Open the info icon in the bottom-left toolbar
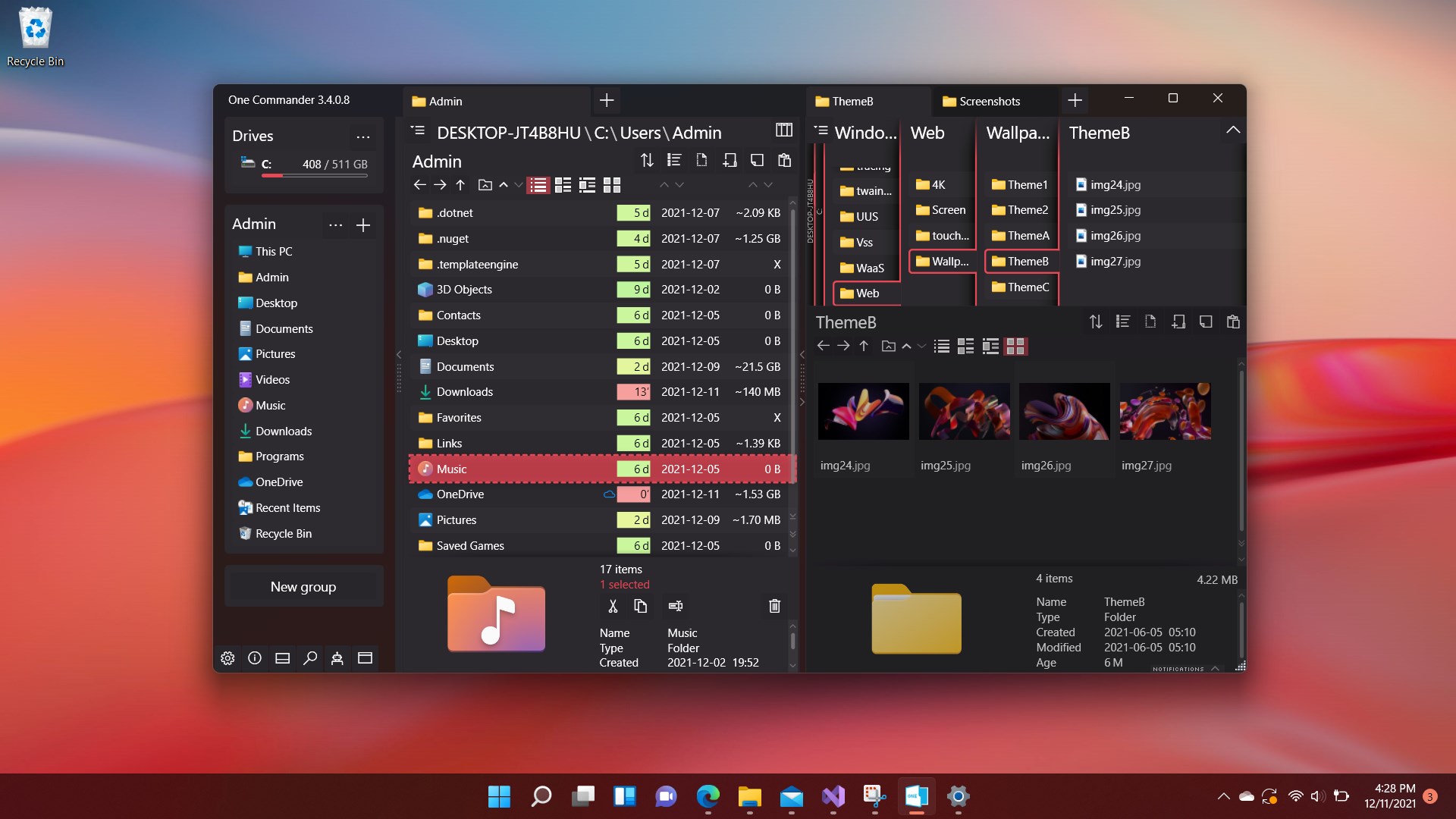Screen dimensions: 1456x819 tap(255, 658)
